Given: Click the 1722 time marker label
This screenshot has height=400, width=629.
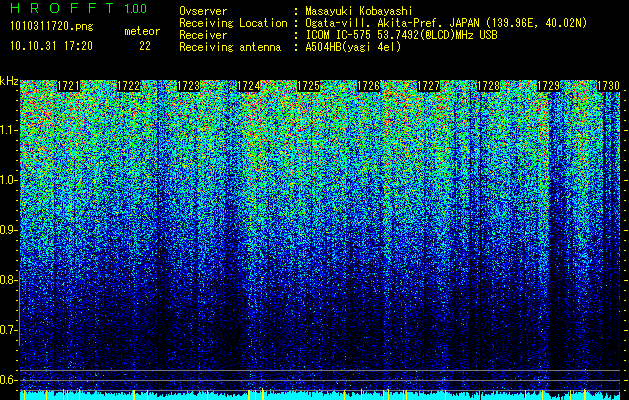Looking at the screenshot, I should [x=128, y=86].
